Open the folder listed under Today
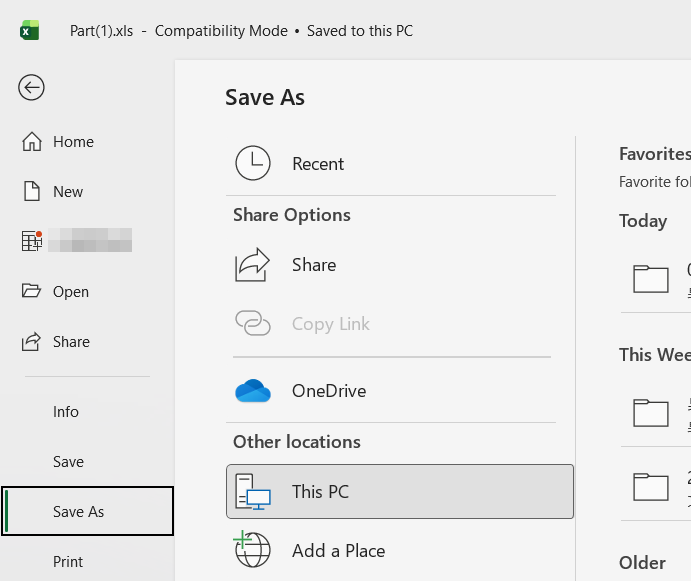Screen dimensions: 691x581 pos(652,278)
